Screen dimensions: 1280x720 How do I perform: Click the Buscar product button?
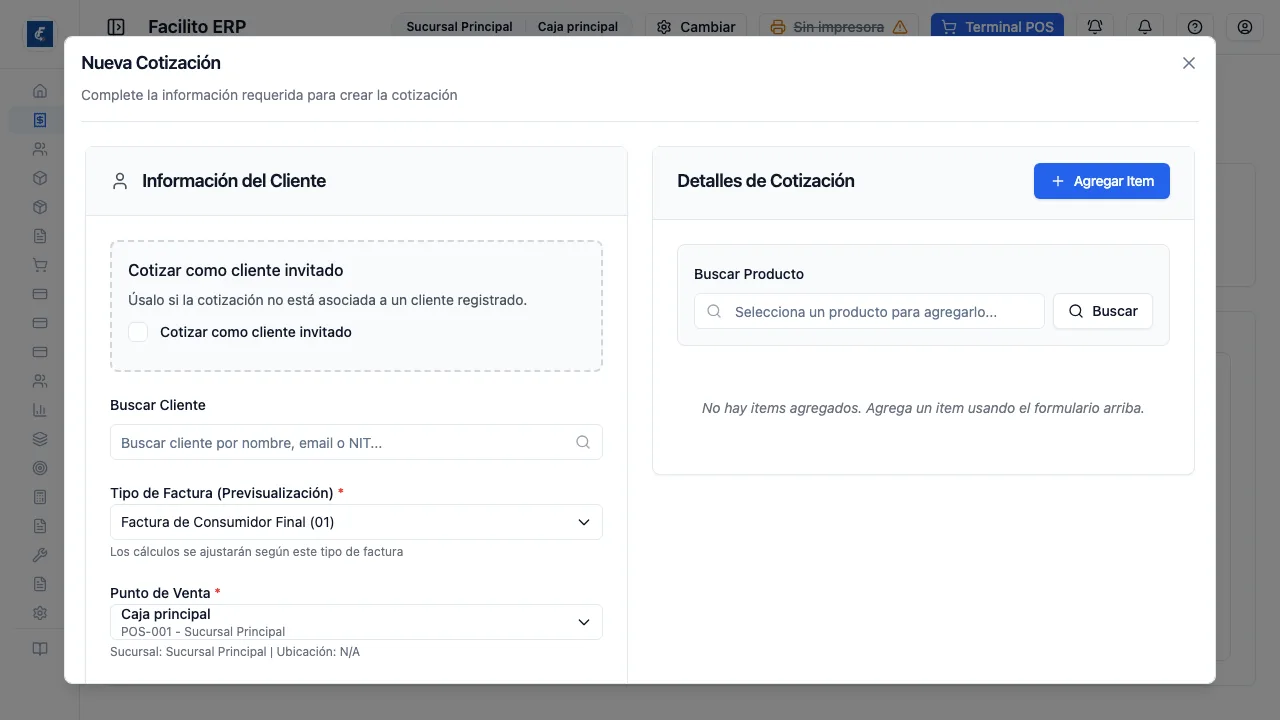pyautogui.click(x=1103, y=311)
